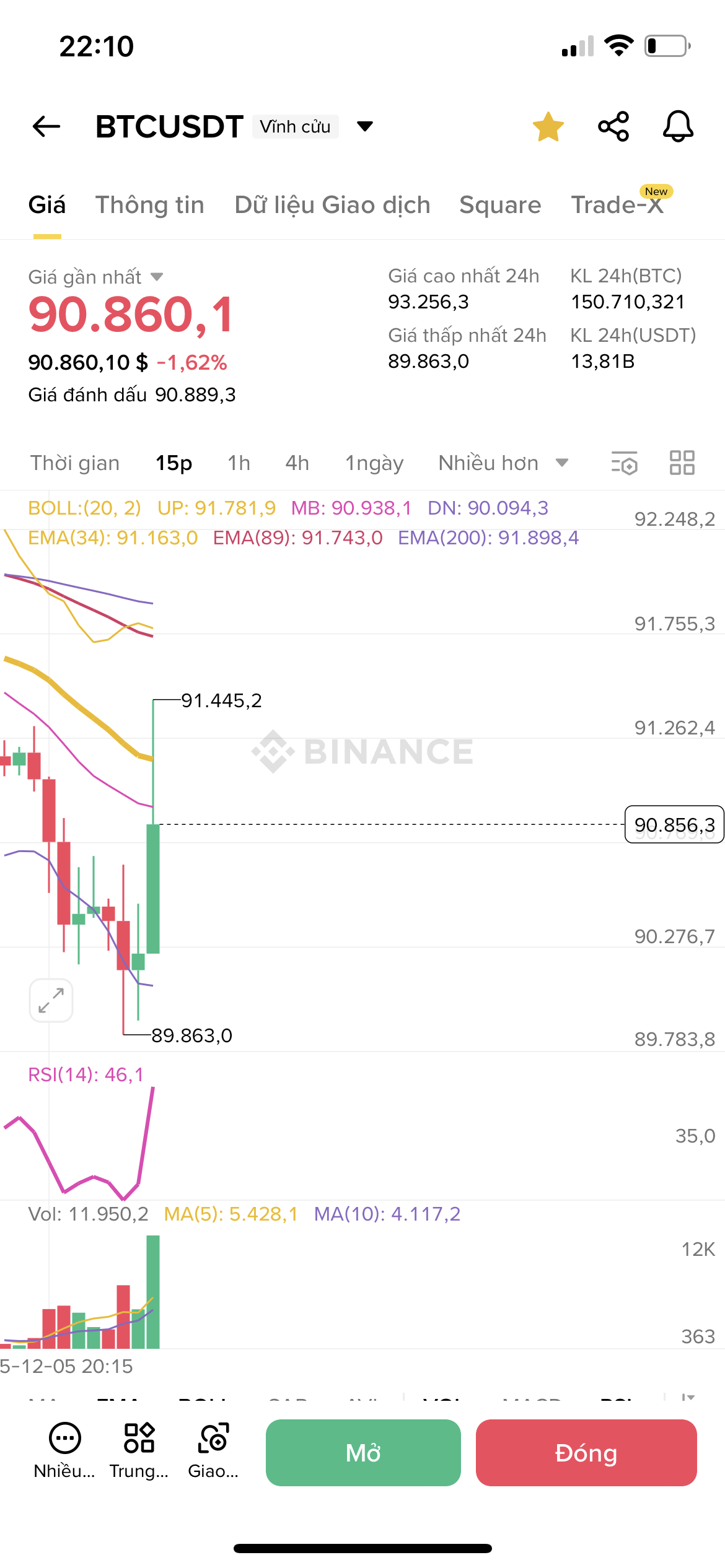Tap the 90.856,3 current price label
The image size is (725, 1568).
tap(674, 825)
